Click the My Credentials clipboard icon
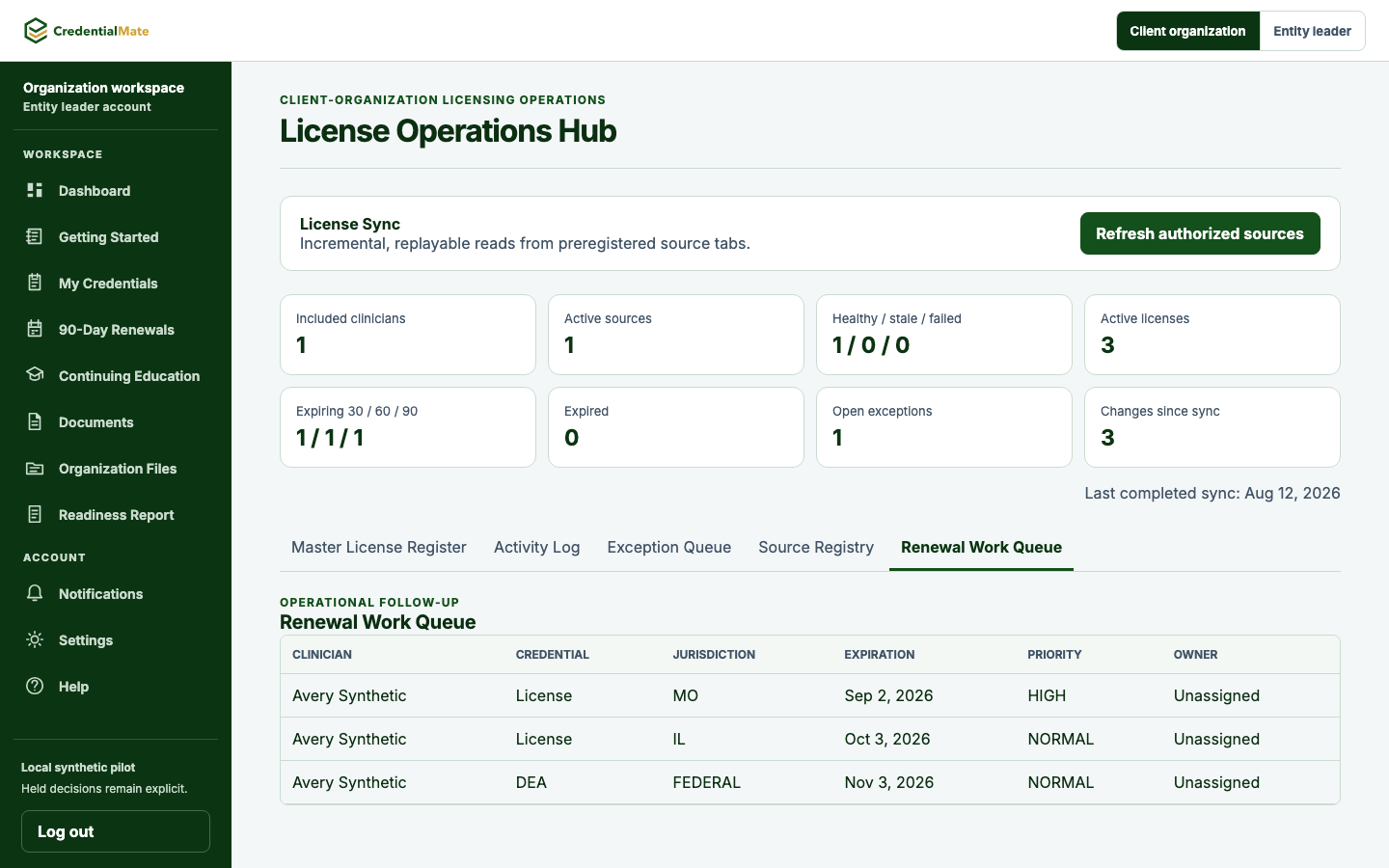1389x868 pixels. (x=35, y=283)
